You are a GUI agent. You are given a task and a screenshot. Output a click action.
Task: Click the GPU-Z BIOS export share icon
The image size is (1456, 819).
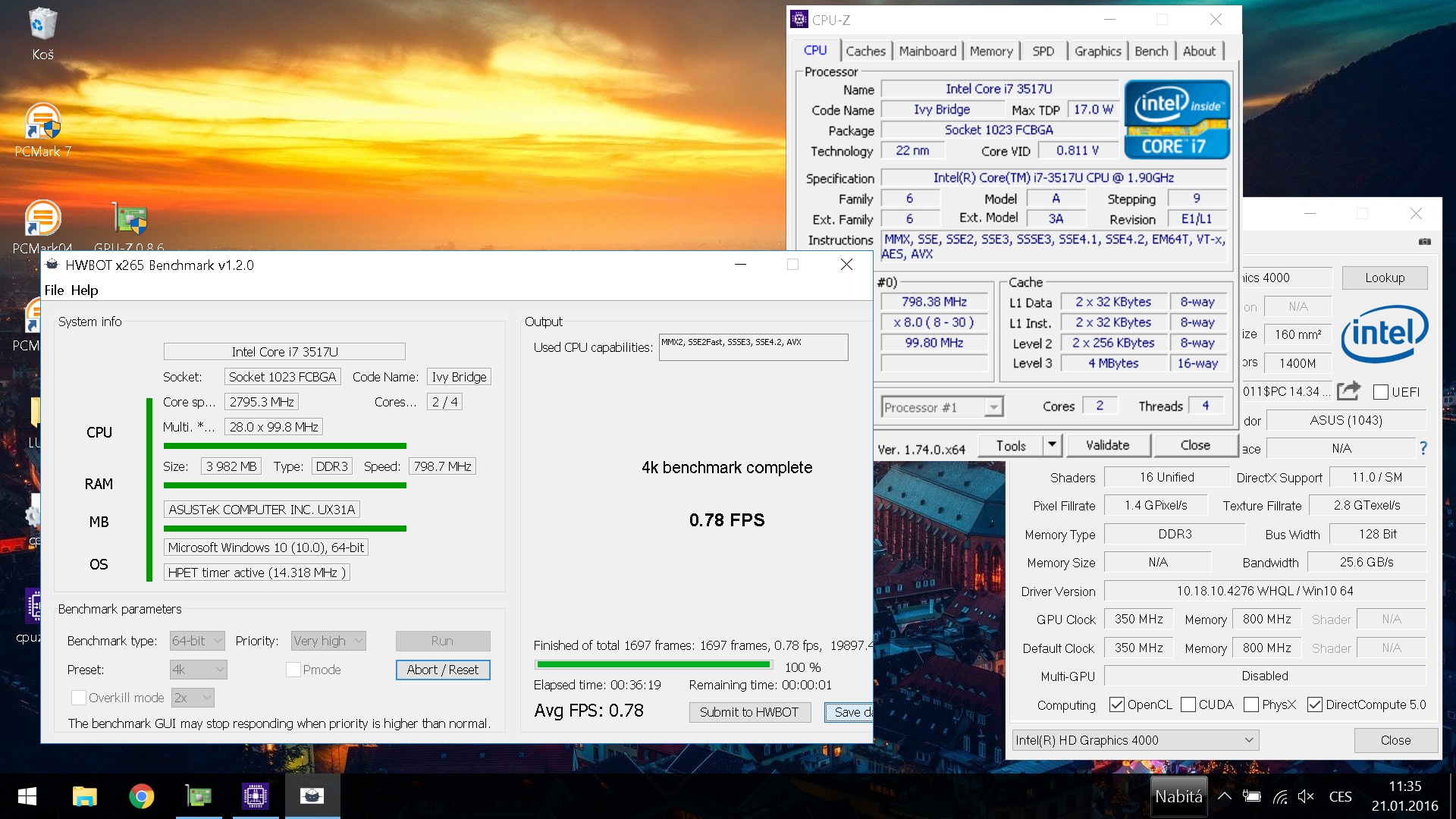click(1349, 391)
